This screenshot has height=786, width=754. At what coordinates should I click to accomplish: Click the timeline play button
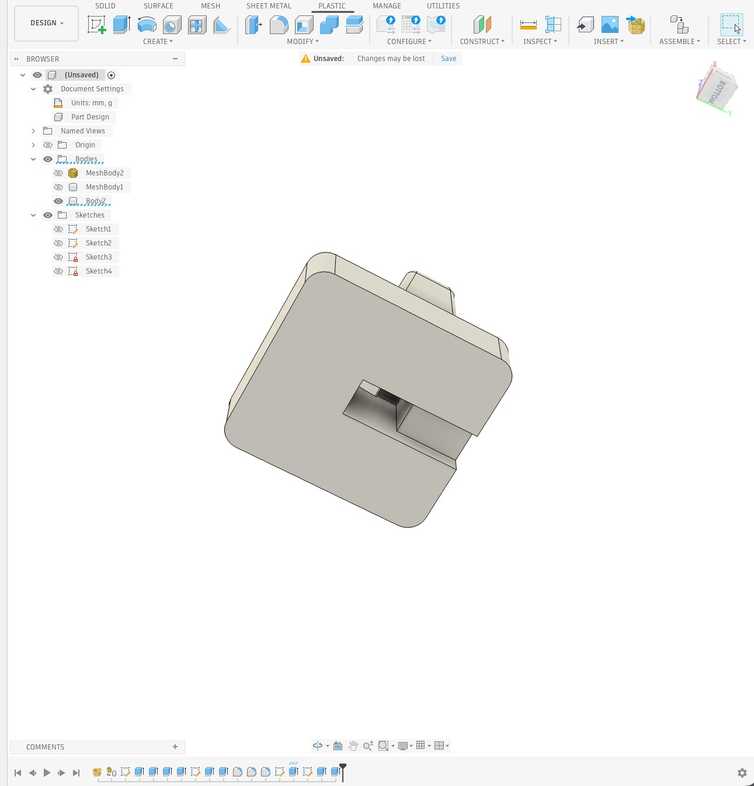click(x=47, y=772)
